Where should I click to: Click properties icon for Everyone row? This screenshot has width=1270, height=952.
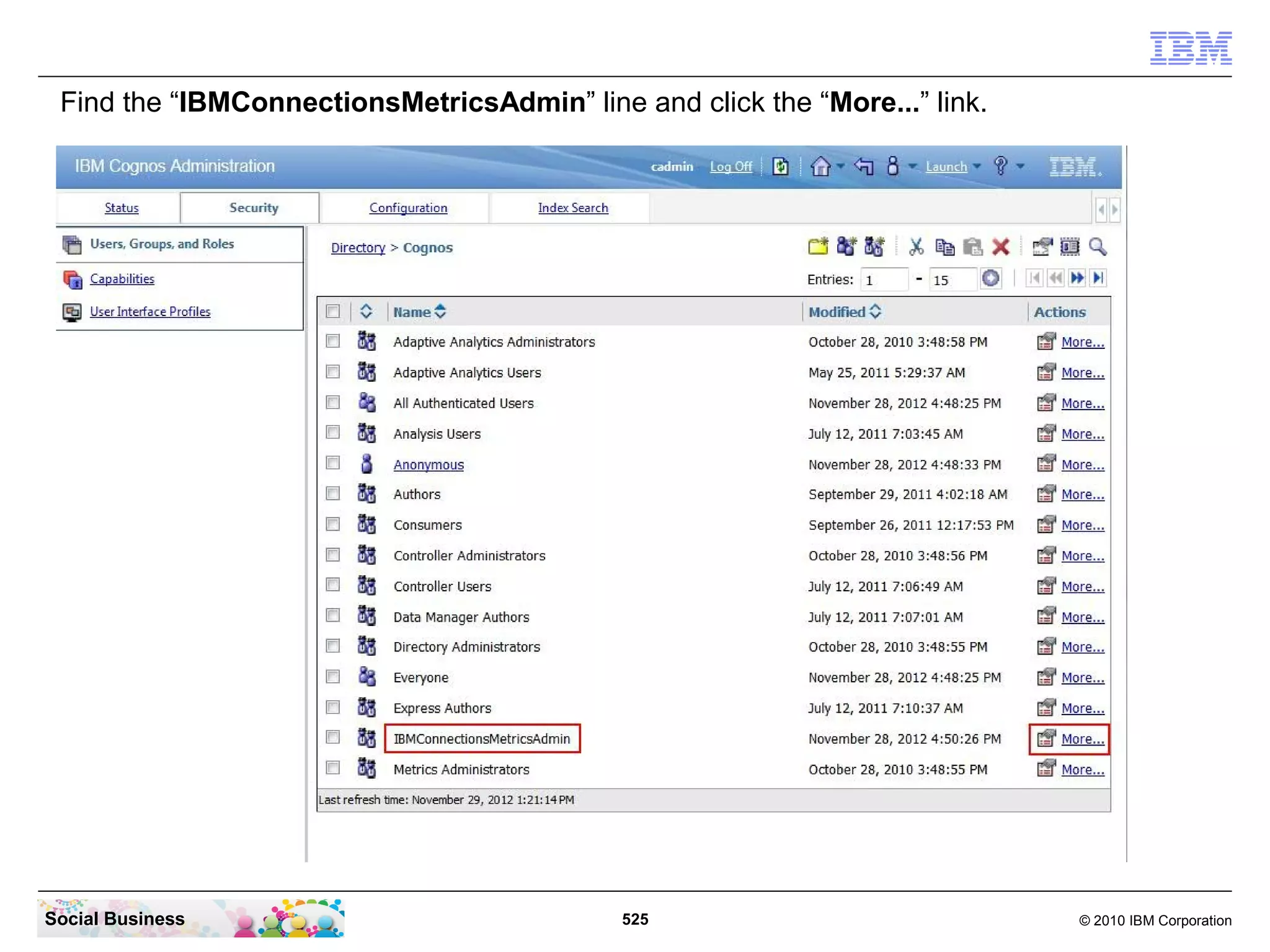coord(1046,676)
